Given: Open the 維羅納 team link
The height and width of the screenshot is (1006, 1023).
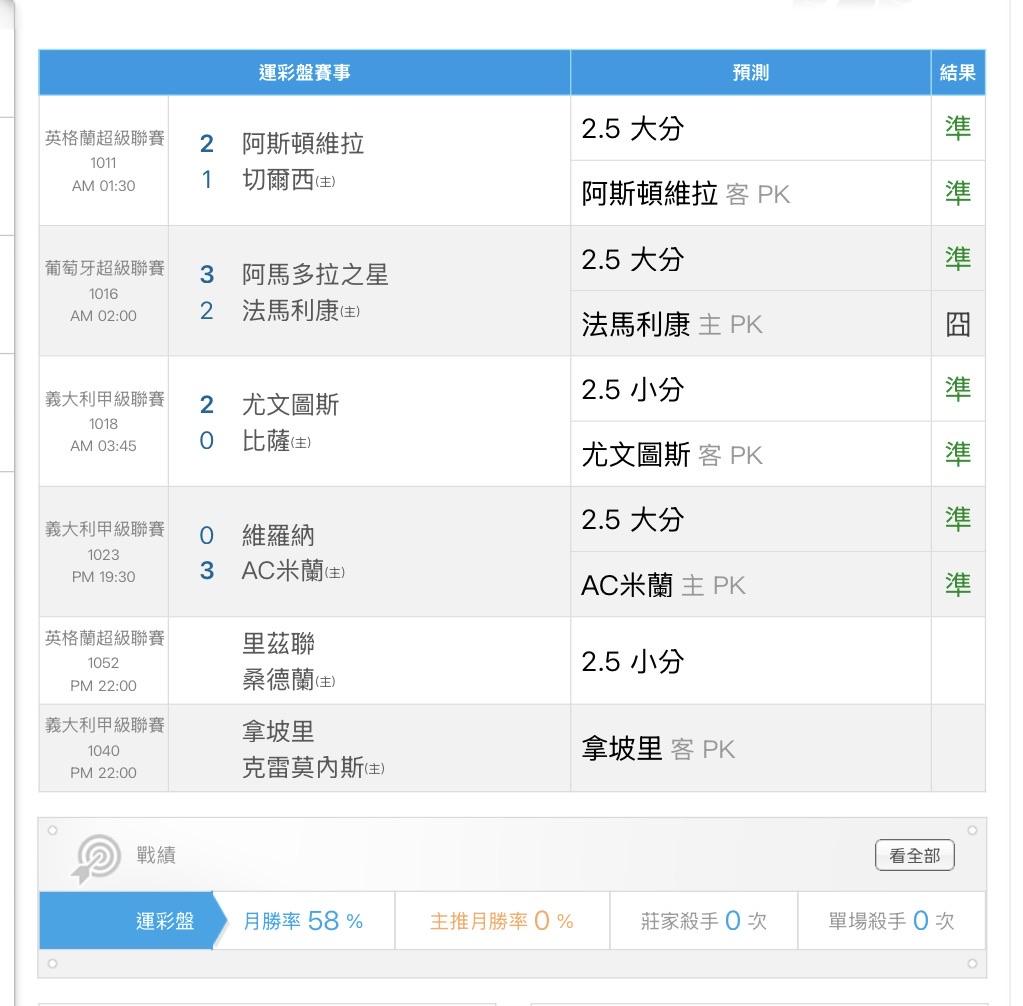Looking at the screenshot, I should pyautogui.click(x=278, y=536).
